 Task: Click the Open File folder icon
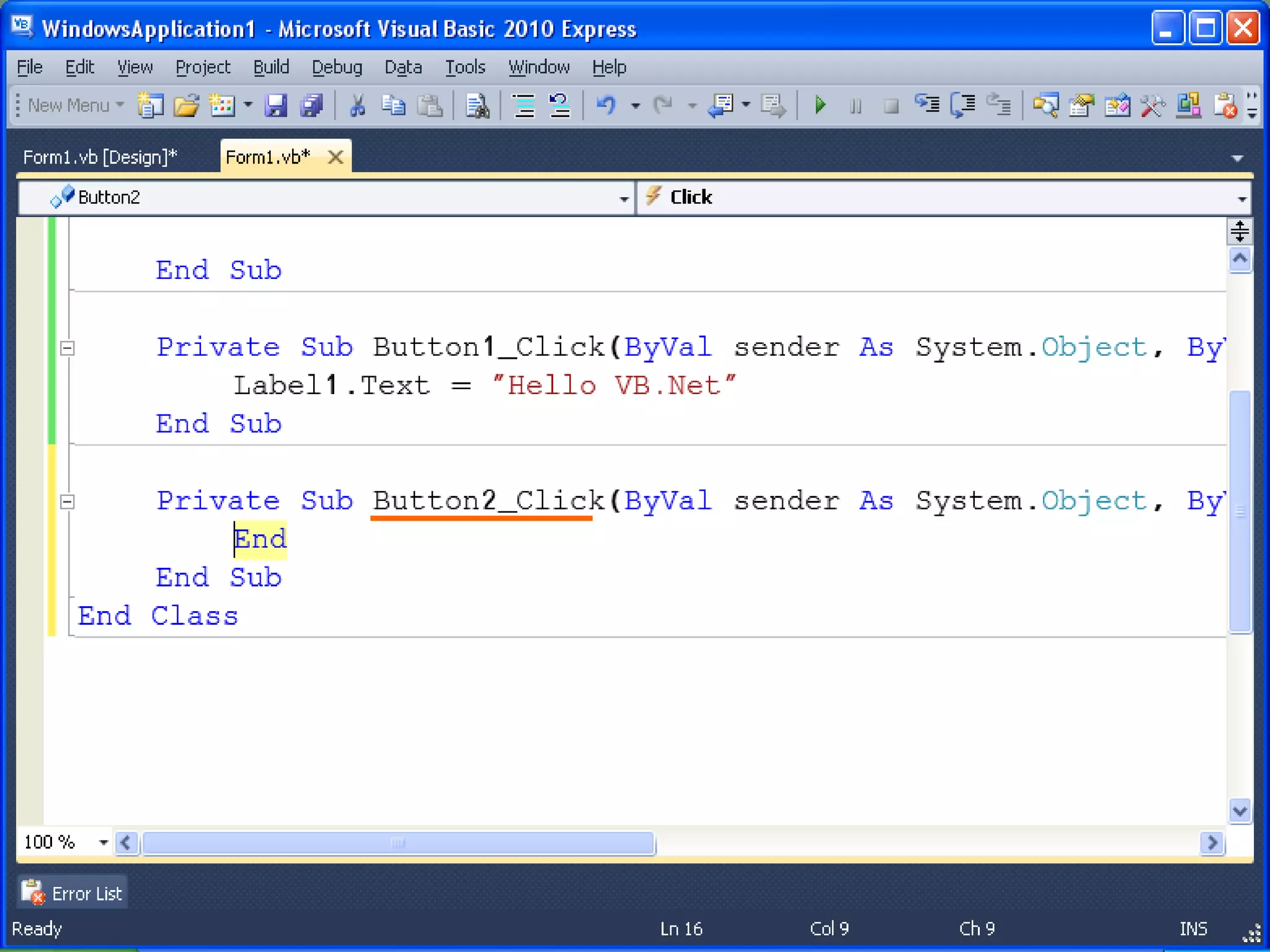tap(186, 105)
